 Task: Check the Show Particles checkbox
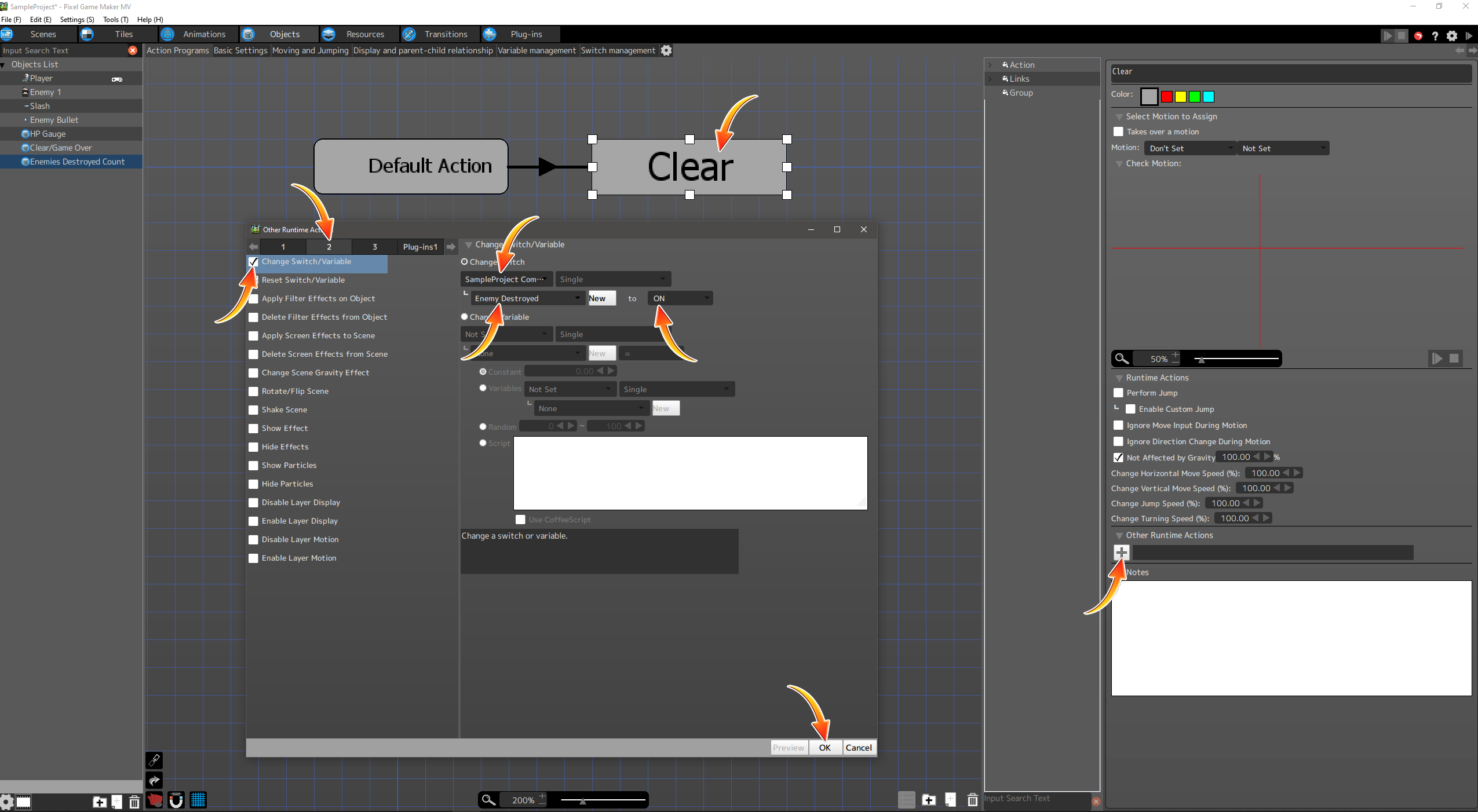[x=253, y=465]
